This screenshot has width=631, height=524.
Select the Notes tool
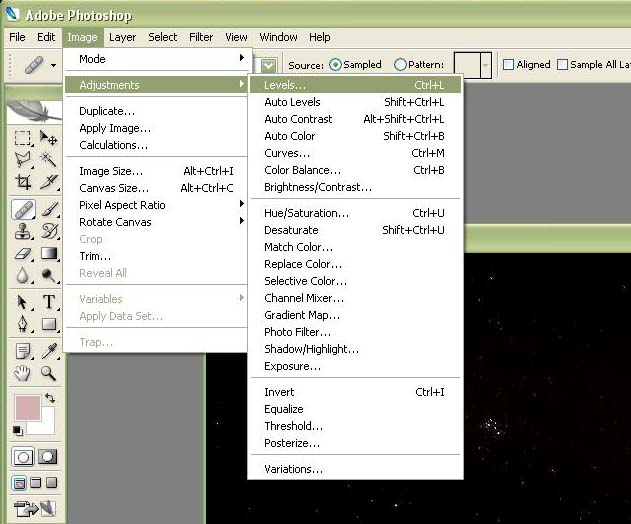[x=23, y=351]
